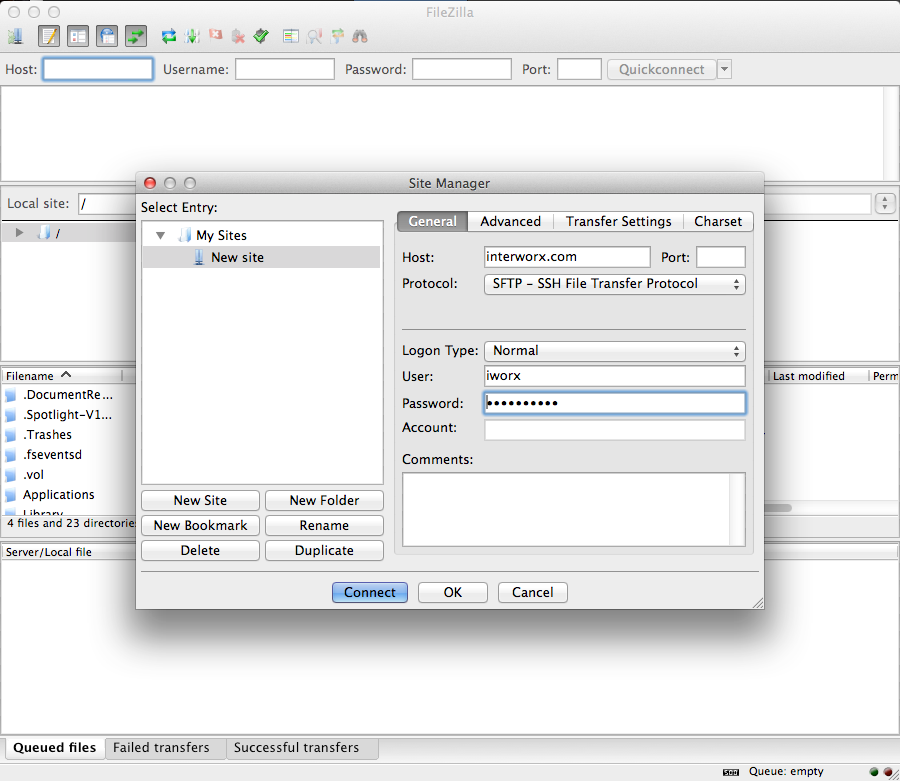Click the Site Manager Password field
Screen dimensions: 900x781
click(x=615, y=403)
